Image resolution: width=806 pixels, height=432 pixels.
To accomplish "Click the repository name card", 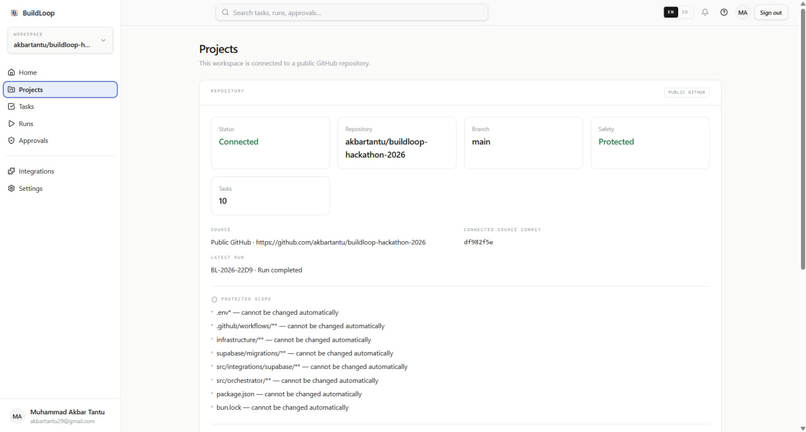I will [x=397, y=142].
